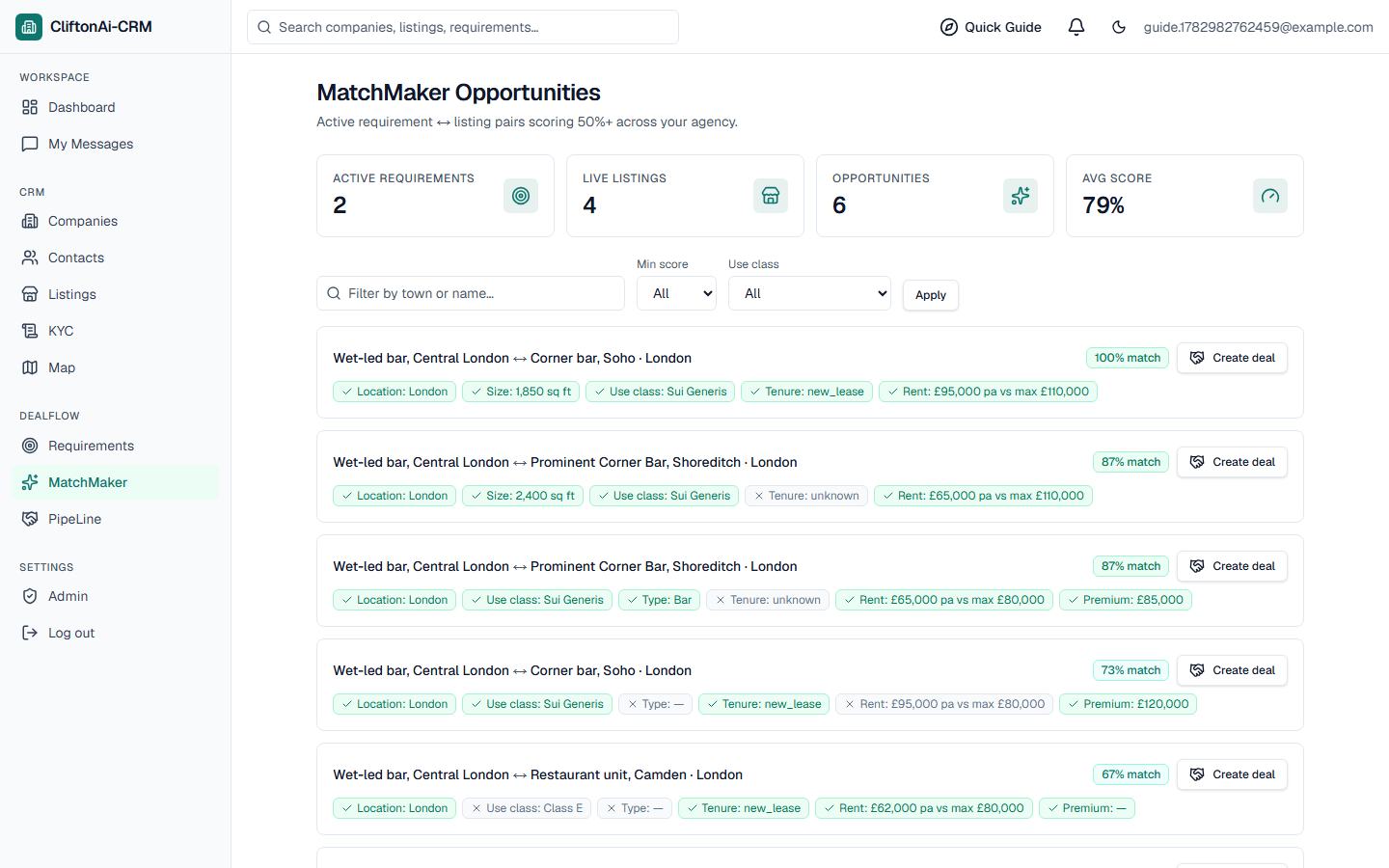
Task: Focus the global search field
Action: [463, 27]
